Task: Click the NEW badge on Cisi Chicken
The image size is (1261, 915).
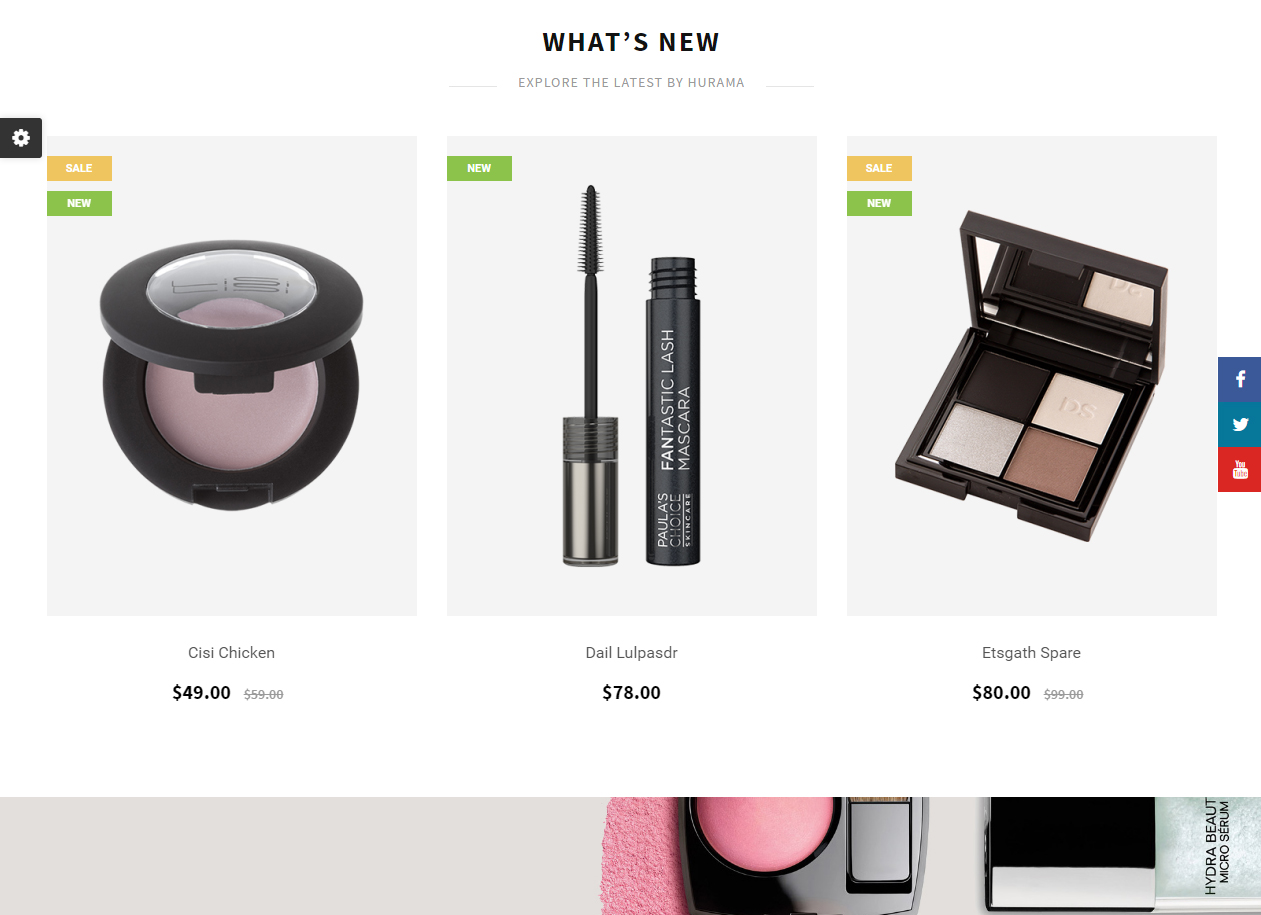Action: [79, 203]
